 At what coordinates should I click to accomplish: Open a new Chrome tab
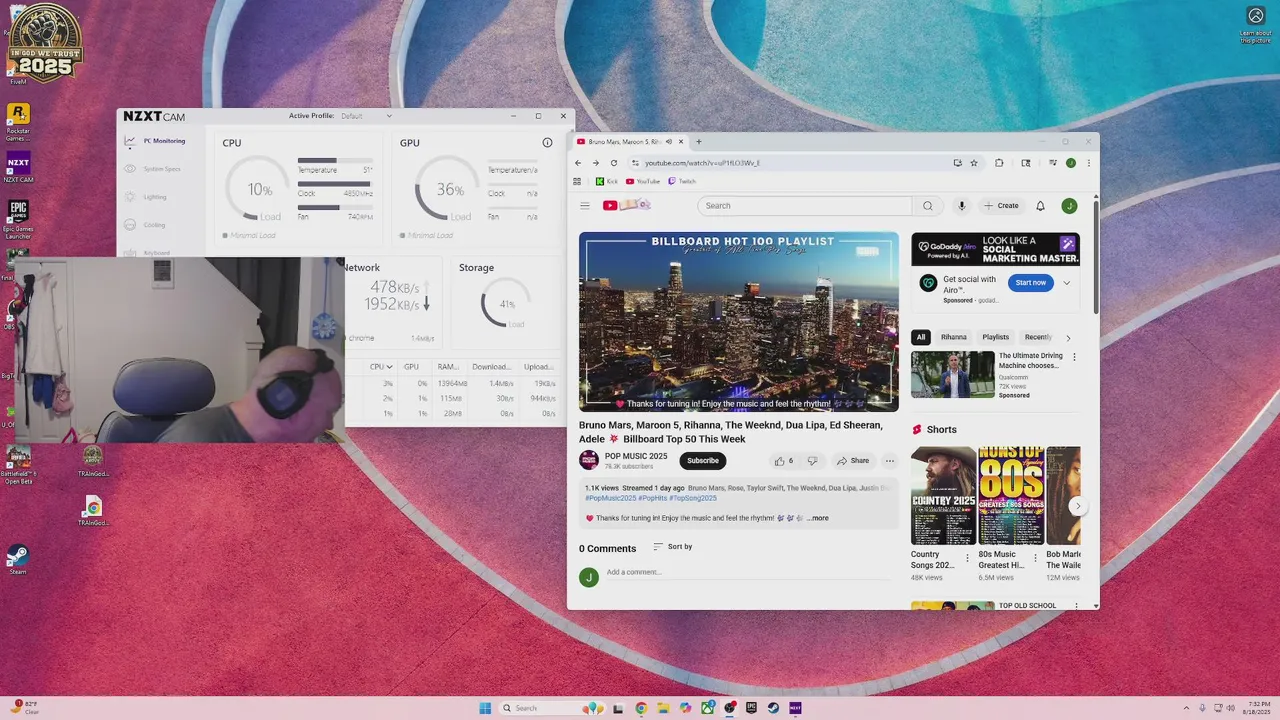(x=698, y=142)
